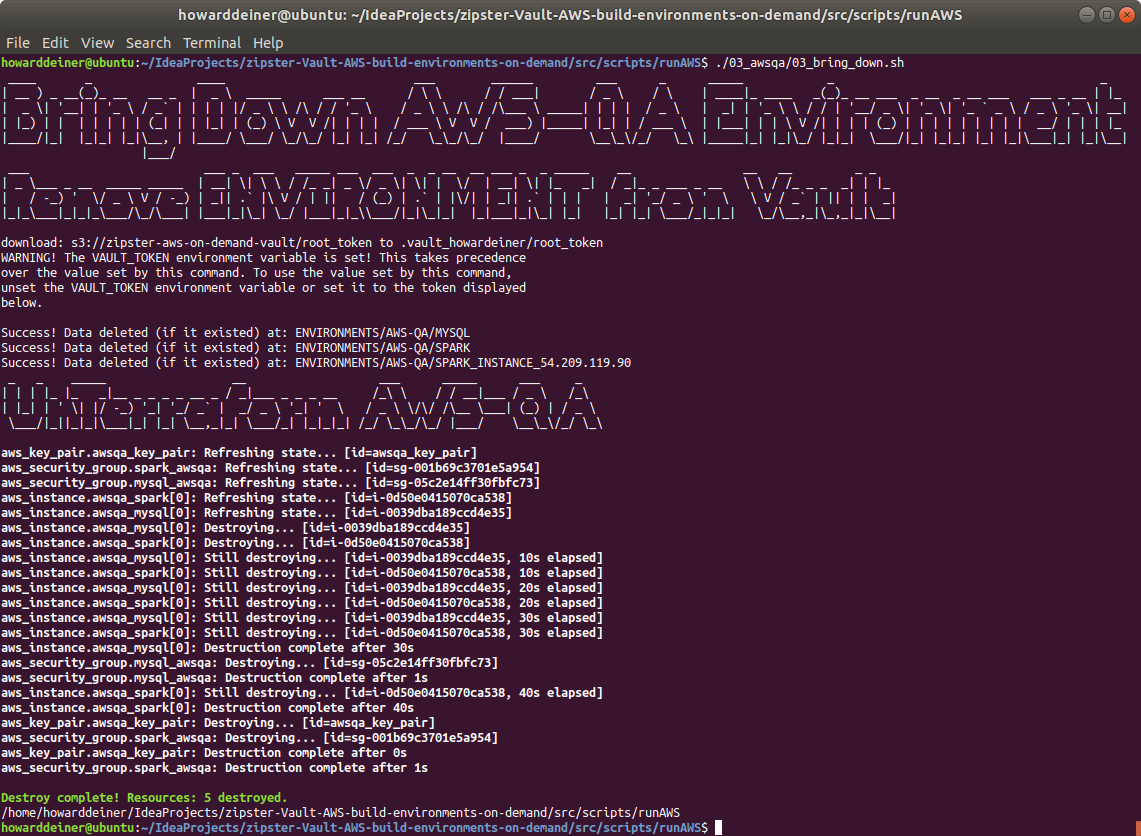The width and height of the screenshot is (1141, 836).
Task: Click awsqa_spark[0] Destruction complete after 40s
Action: click(x=207, y=708)
